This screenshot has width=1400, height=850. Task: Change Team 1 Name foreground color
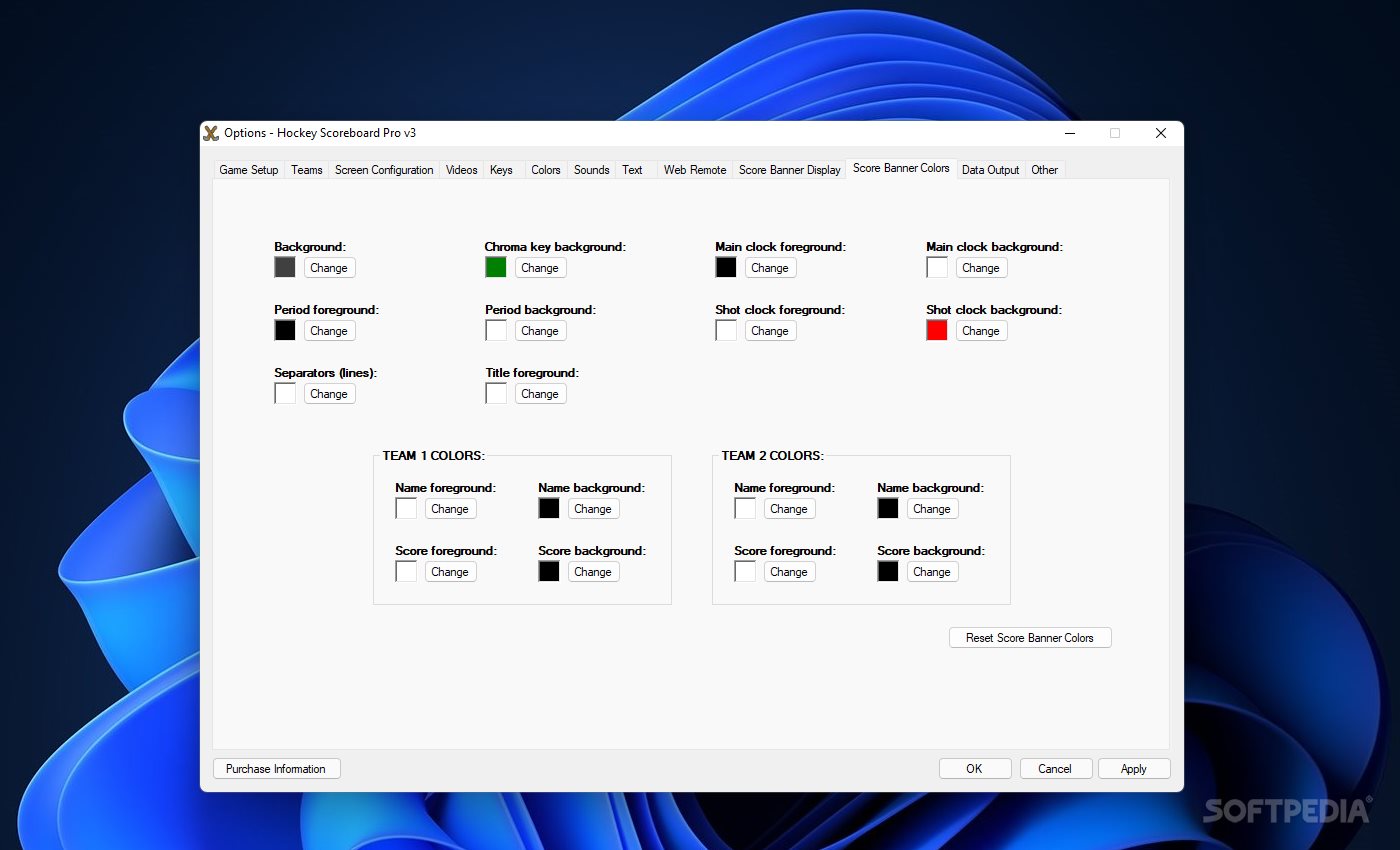point(450,509)
